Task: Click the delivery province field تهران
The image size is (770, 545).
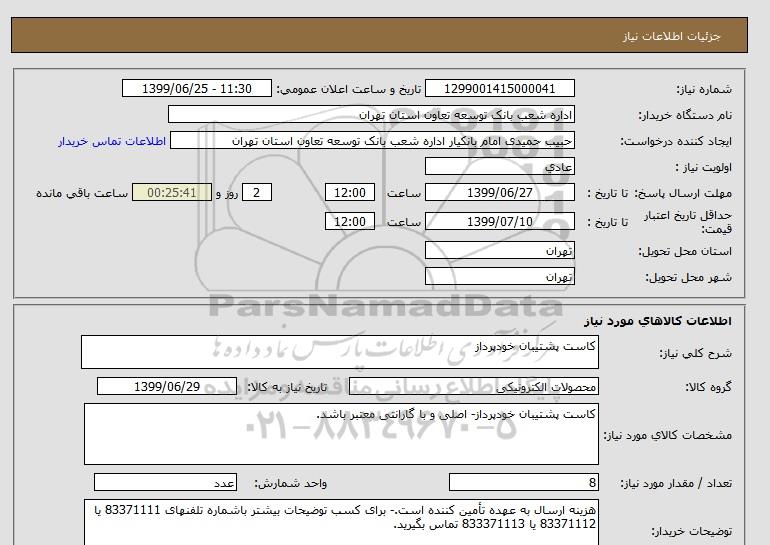Action: [499, 250]
